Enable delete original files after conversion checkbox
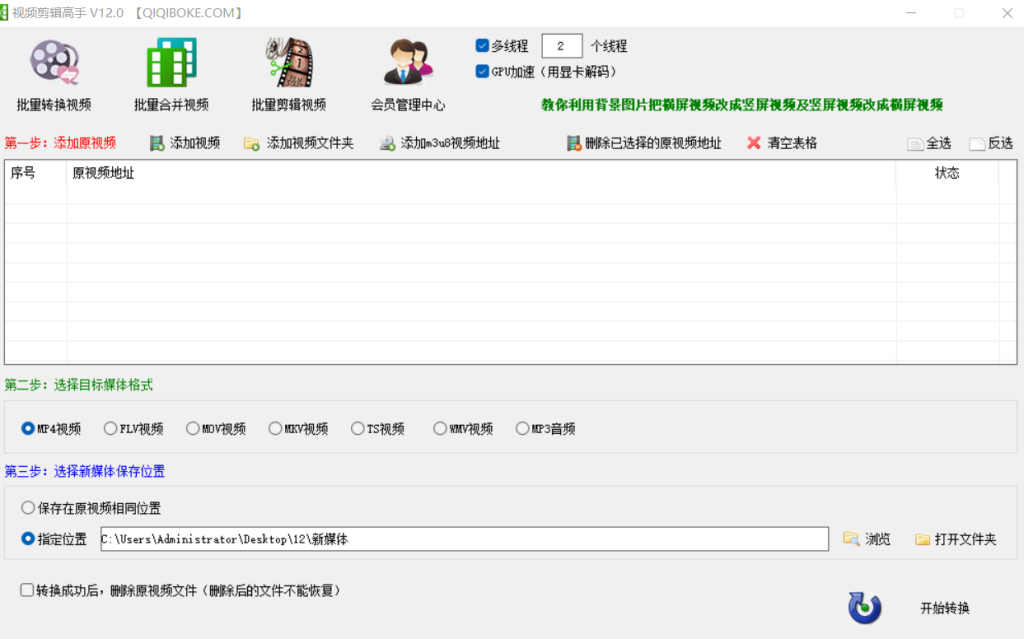This screenshot has height=639, width=1024. click(27, 590)
